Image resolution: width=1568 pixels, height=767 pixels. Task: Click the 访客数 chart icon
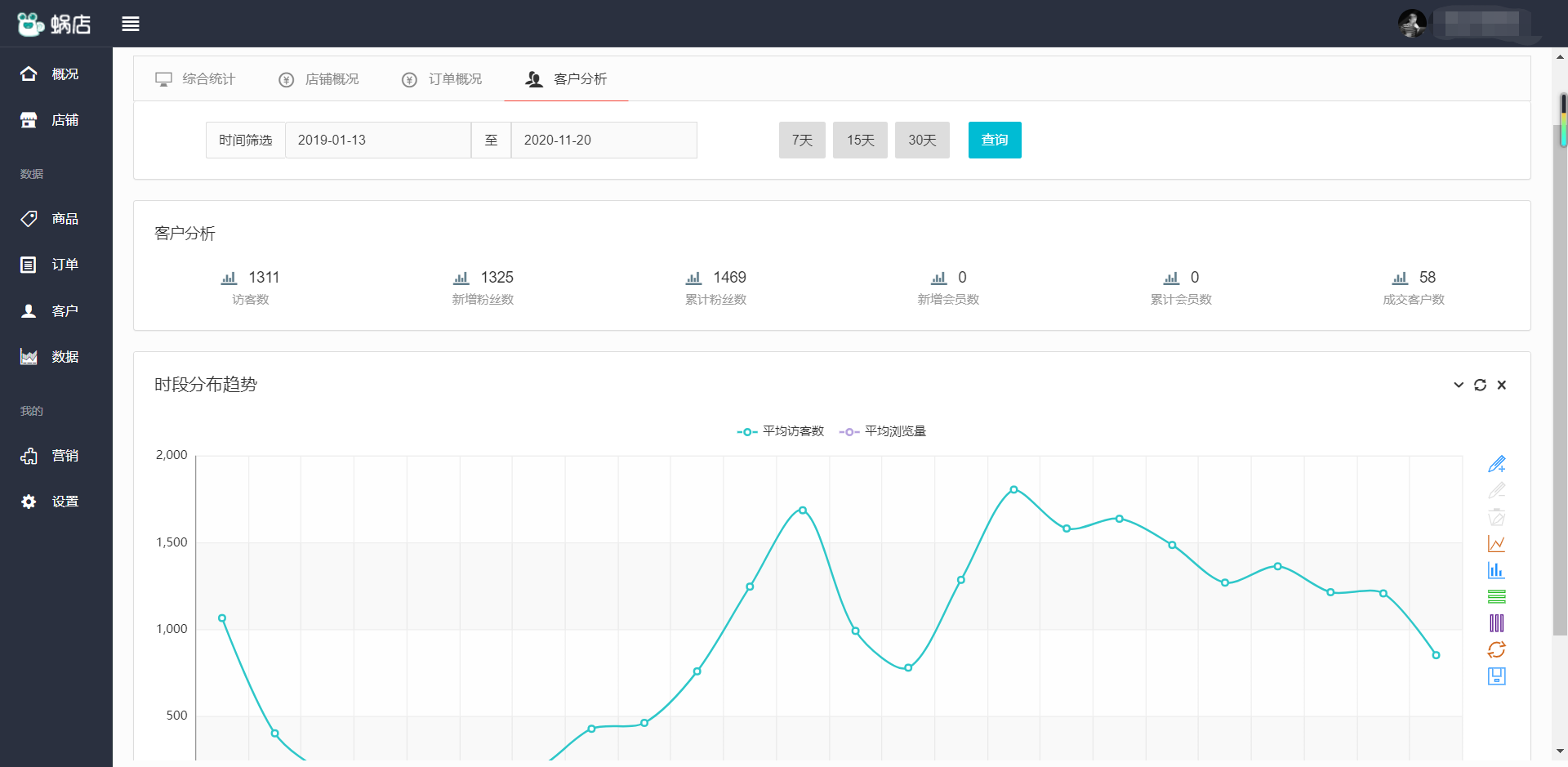[x=229, y=279]
